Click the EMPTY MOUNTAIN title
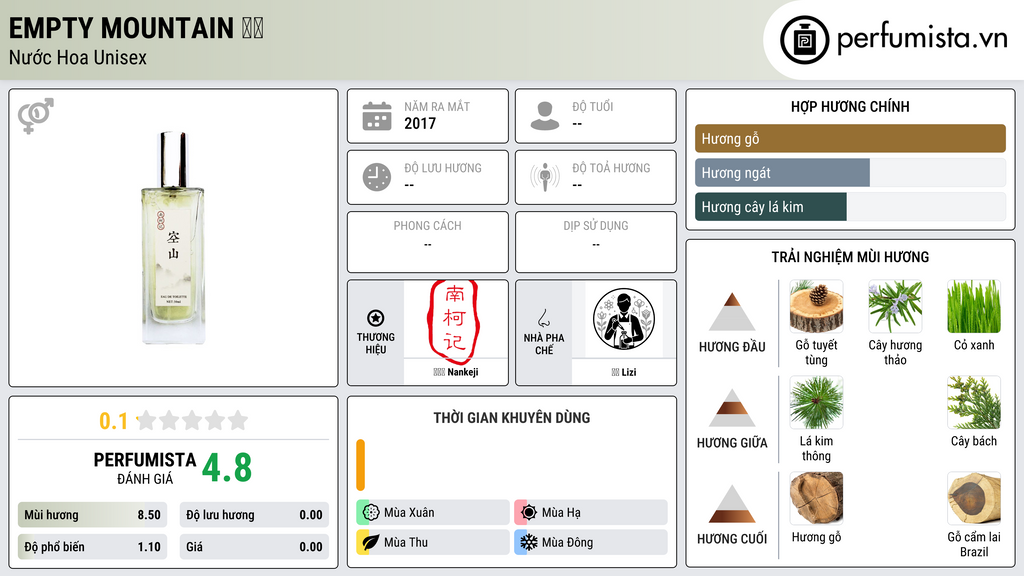The image size is (1024, 576). click(x=136, y=28)
